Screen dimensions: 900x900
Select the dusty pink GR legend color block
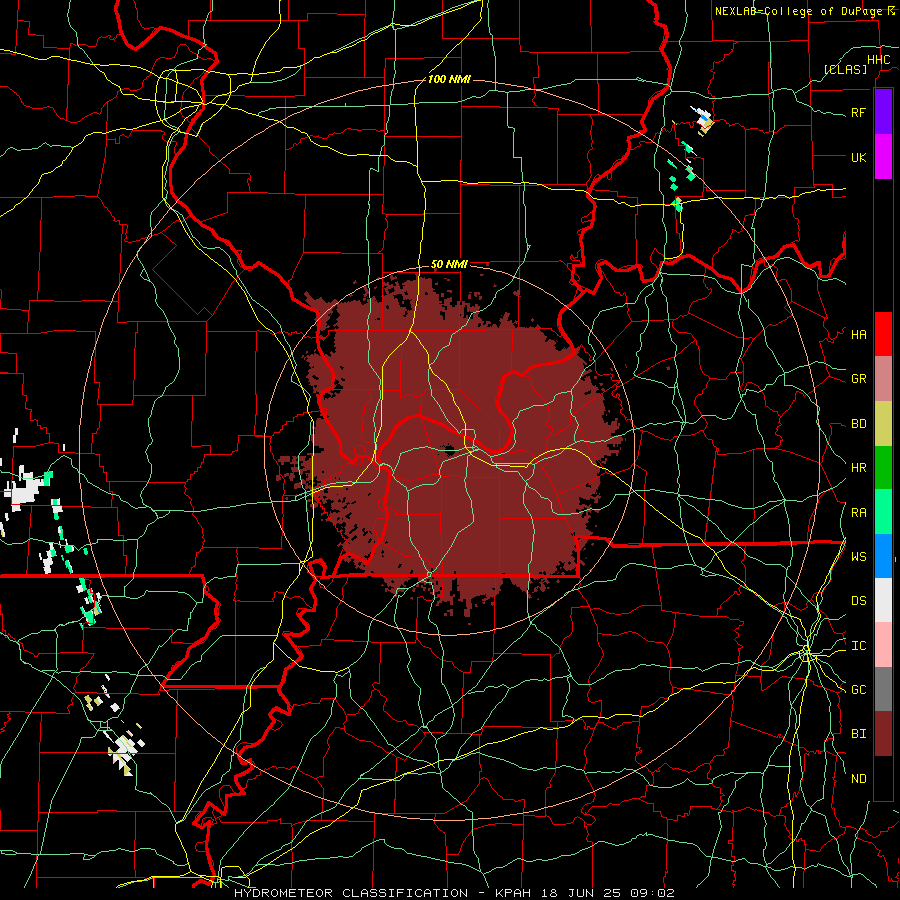pyautogui.click(x=883, y=379)
